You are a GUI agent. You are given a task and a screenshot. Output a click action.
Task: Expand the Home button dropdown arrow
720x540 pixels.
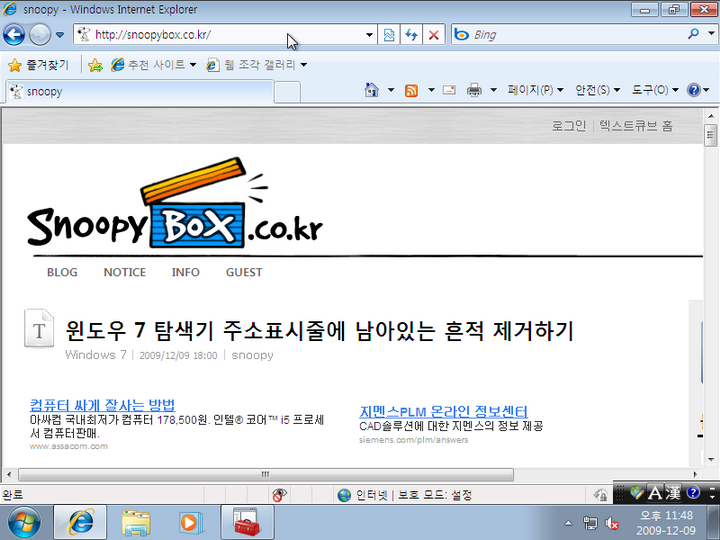click(x=391, y=90)
